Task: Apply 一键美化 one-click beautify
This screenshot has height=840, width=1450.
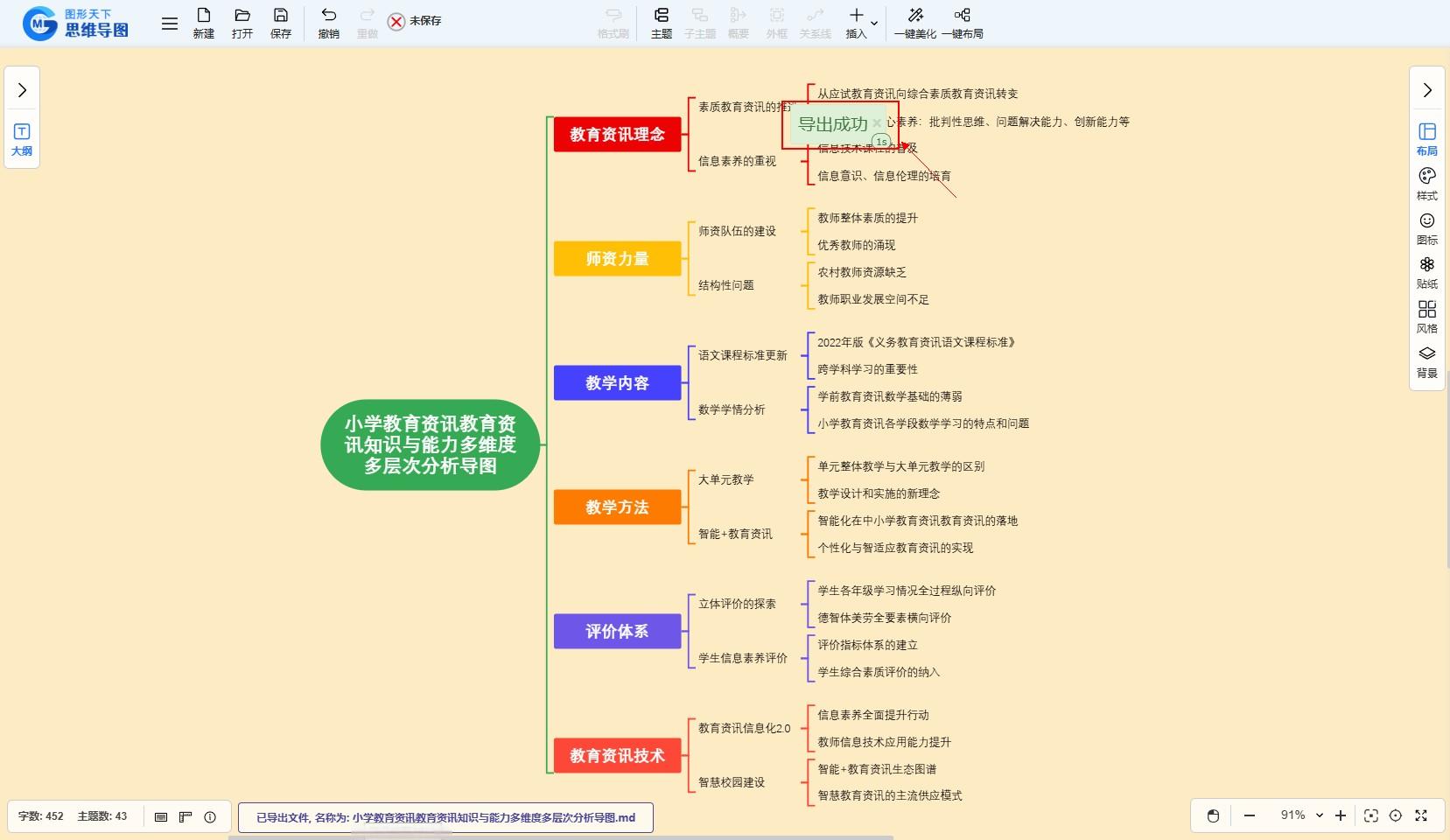Action: (x=914, y=23)
